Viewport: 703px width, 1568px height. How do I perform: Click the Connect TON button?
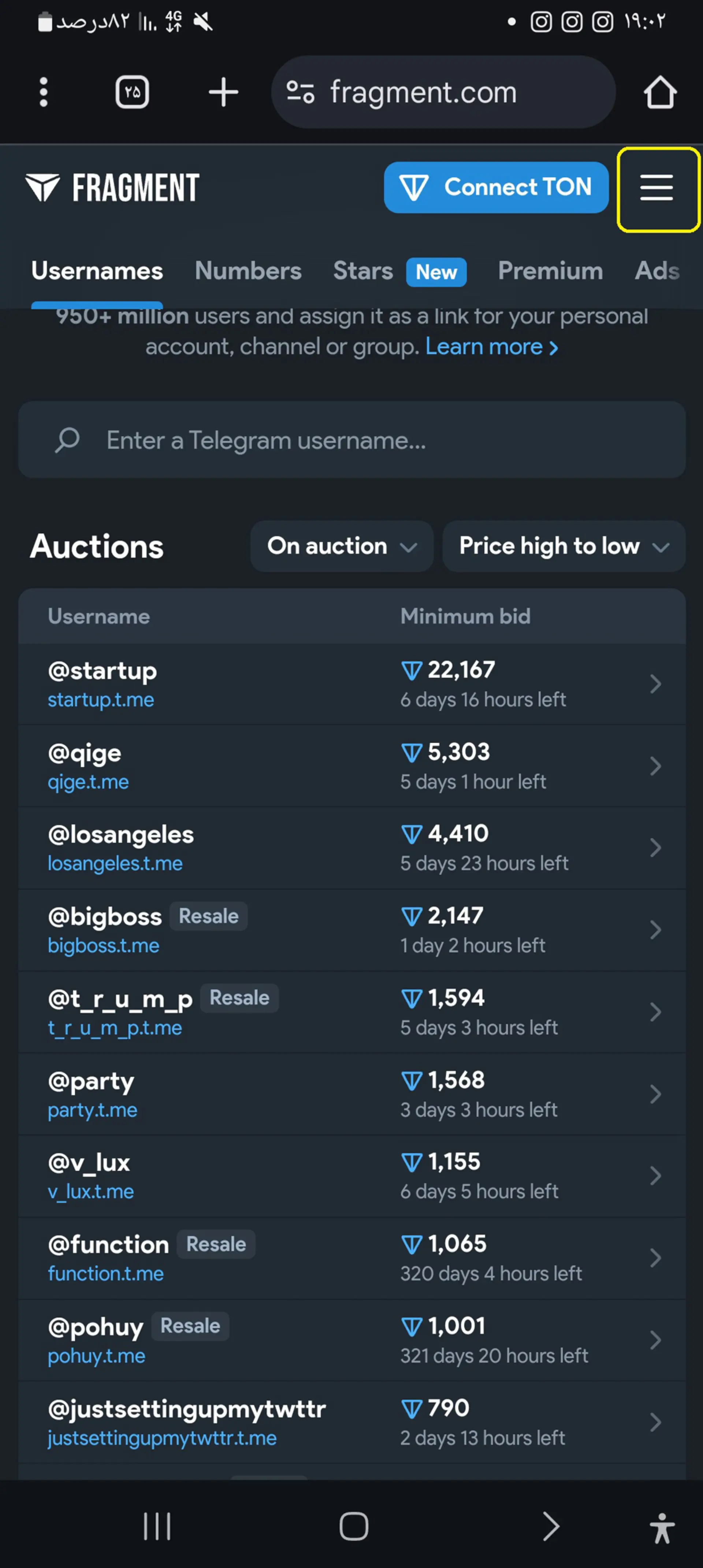point(496,188)
